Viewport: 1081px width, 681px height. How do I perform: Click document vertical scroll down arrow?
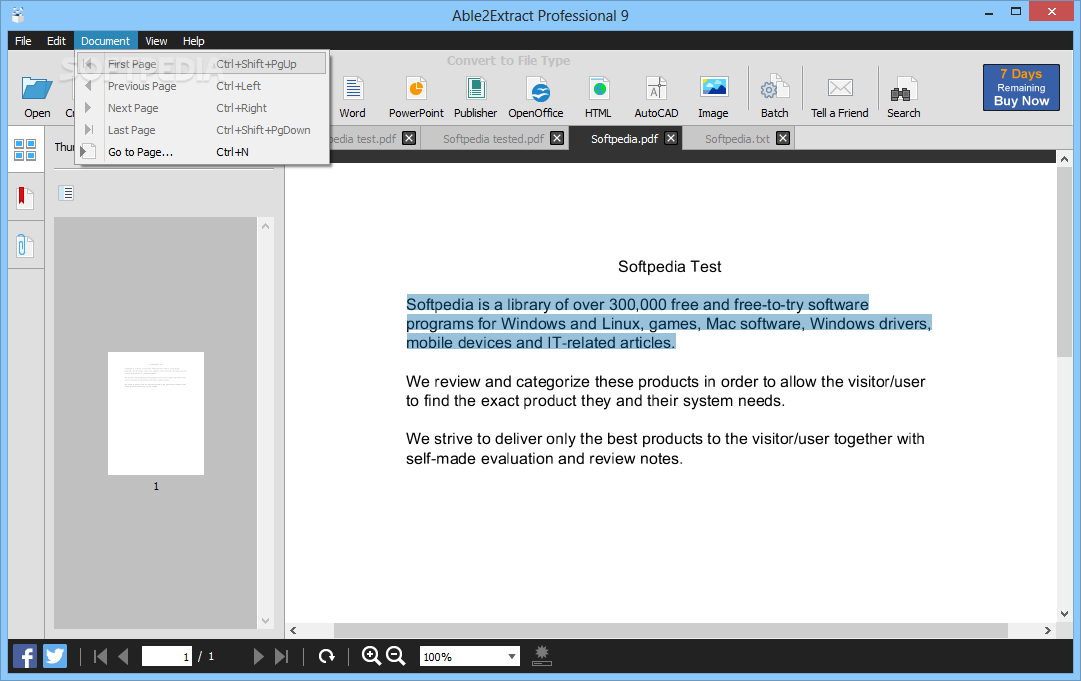click(x=1064, y=613)
